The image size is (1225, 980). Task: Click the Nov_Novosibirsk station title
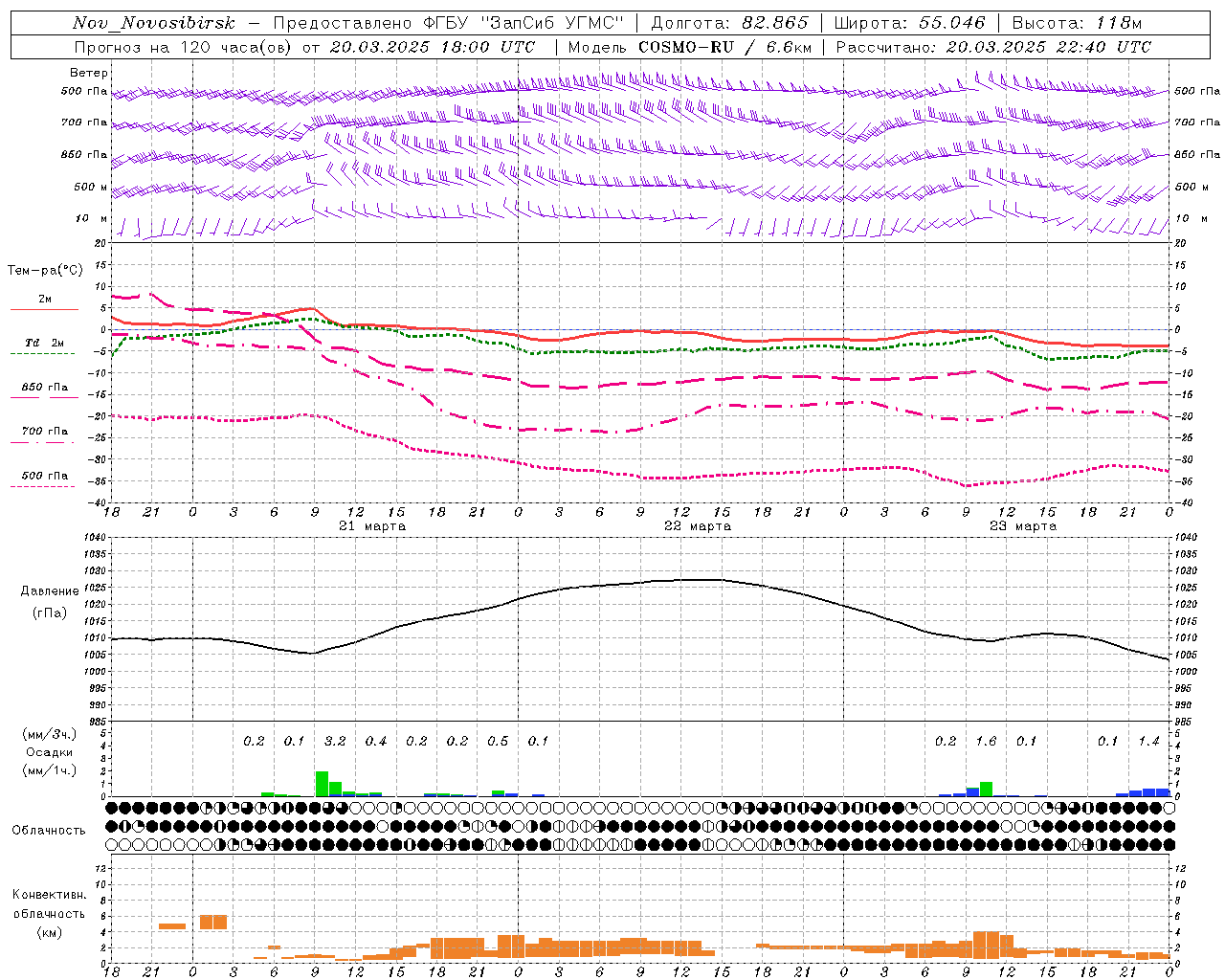pos(154,23)
